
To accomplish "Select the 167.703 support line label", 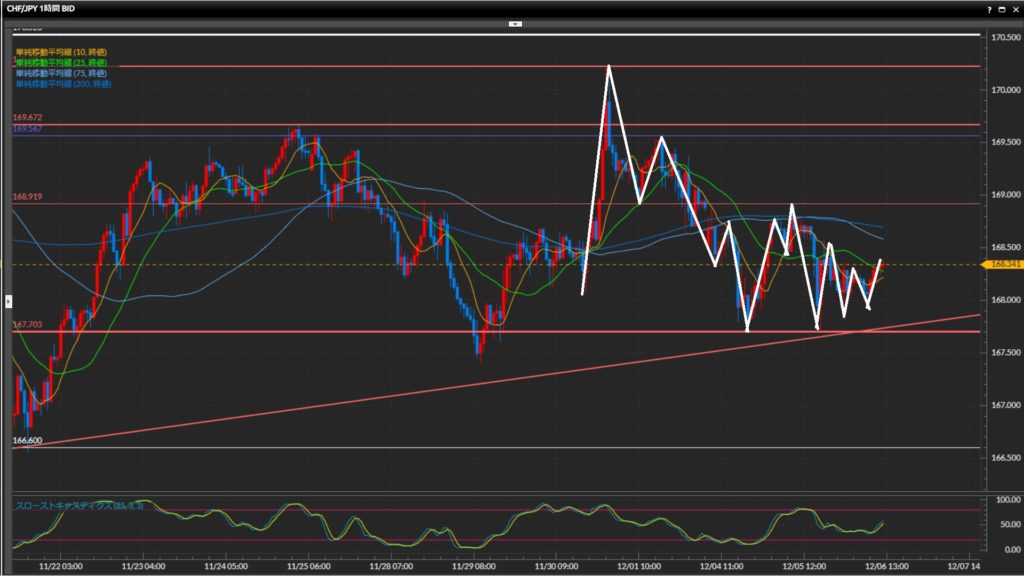I will (27, 325).
